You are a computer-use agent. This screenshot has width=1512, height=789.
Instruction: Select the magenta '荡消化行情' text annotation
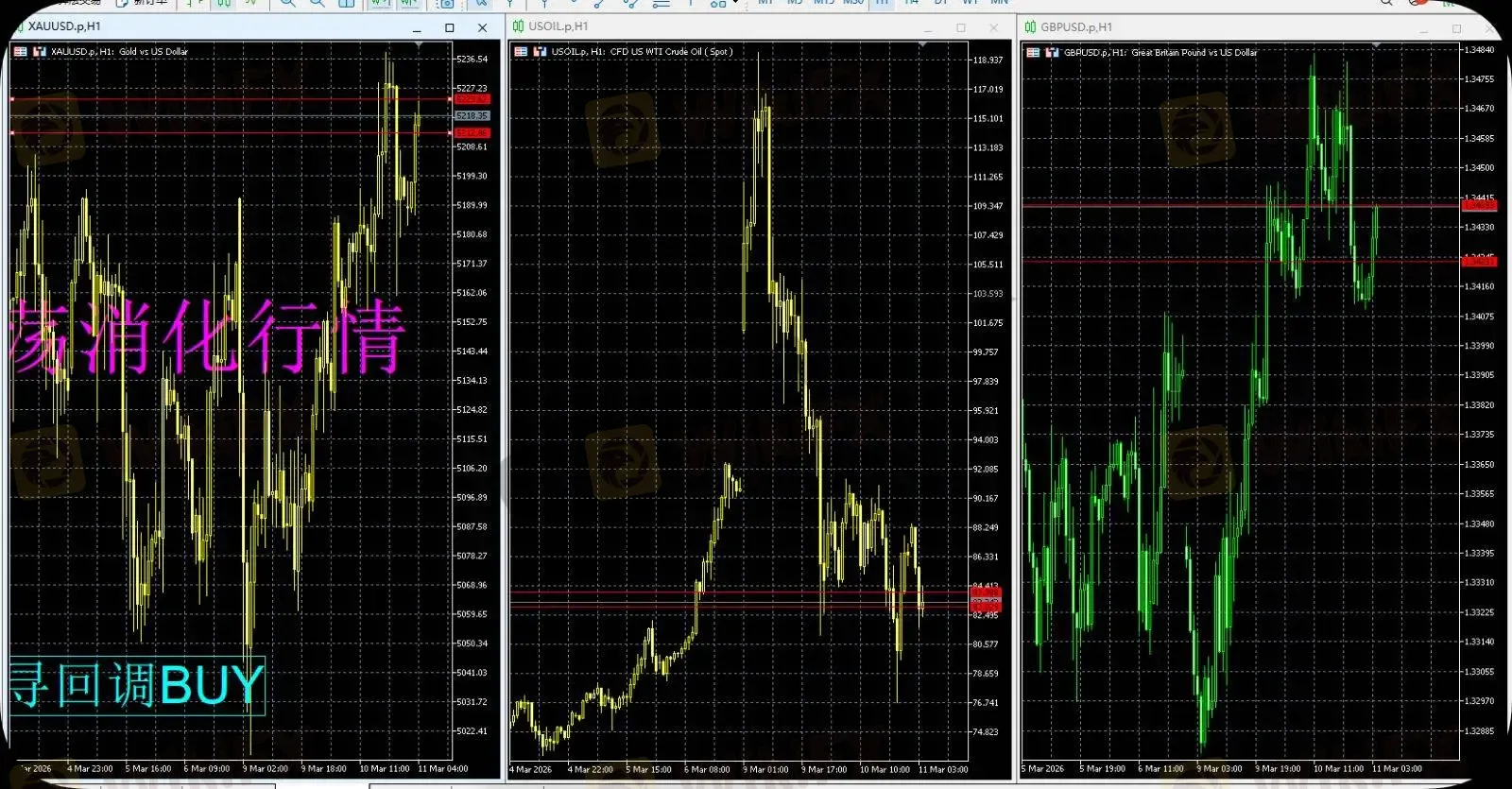tap(208, 335)
